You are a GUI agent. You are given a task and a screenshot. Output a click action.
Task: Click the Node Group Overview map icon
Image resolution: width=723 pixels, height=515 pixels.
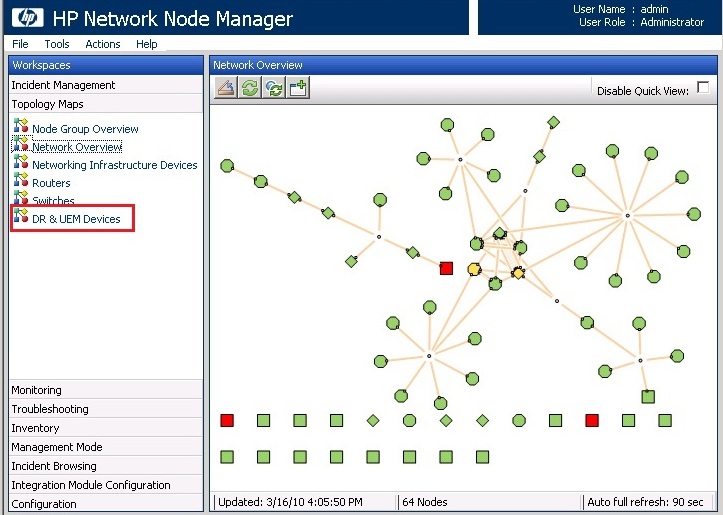tap(20, 128)
